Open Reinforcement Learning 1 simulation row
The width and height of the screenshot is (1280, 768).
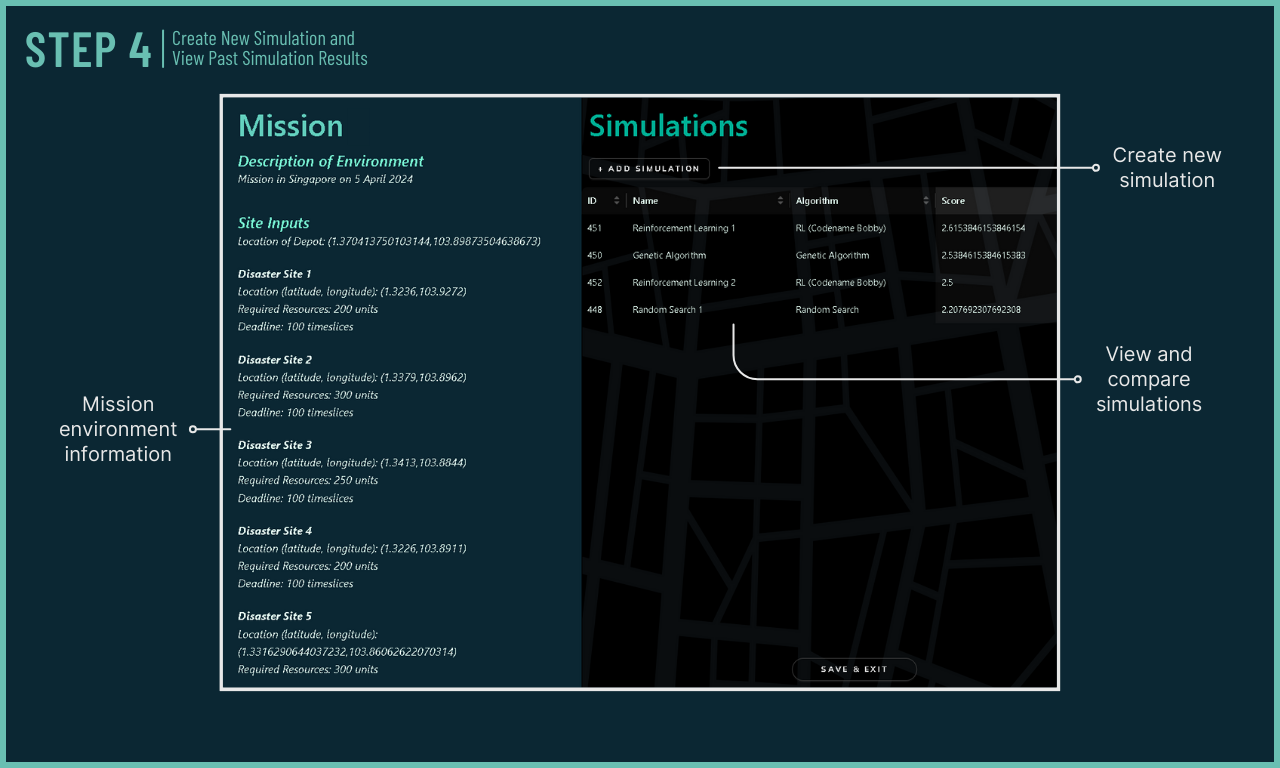click(x=818, y=228)
